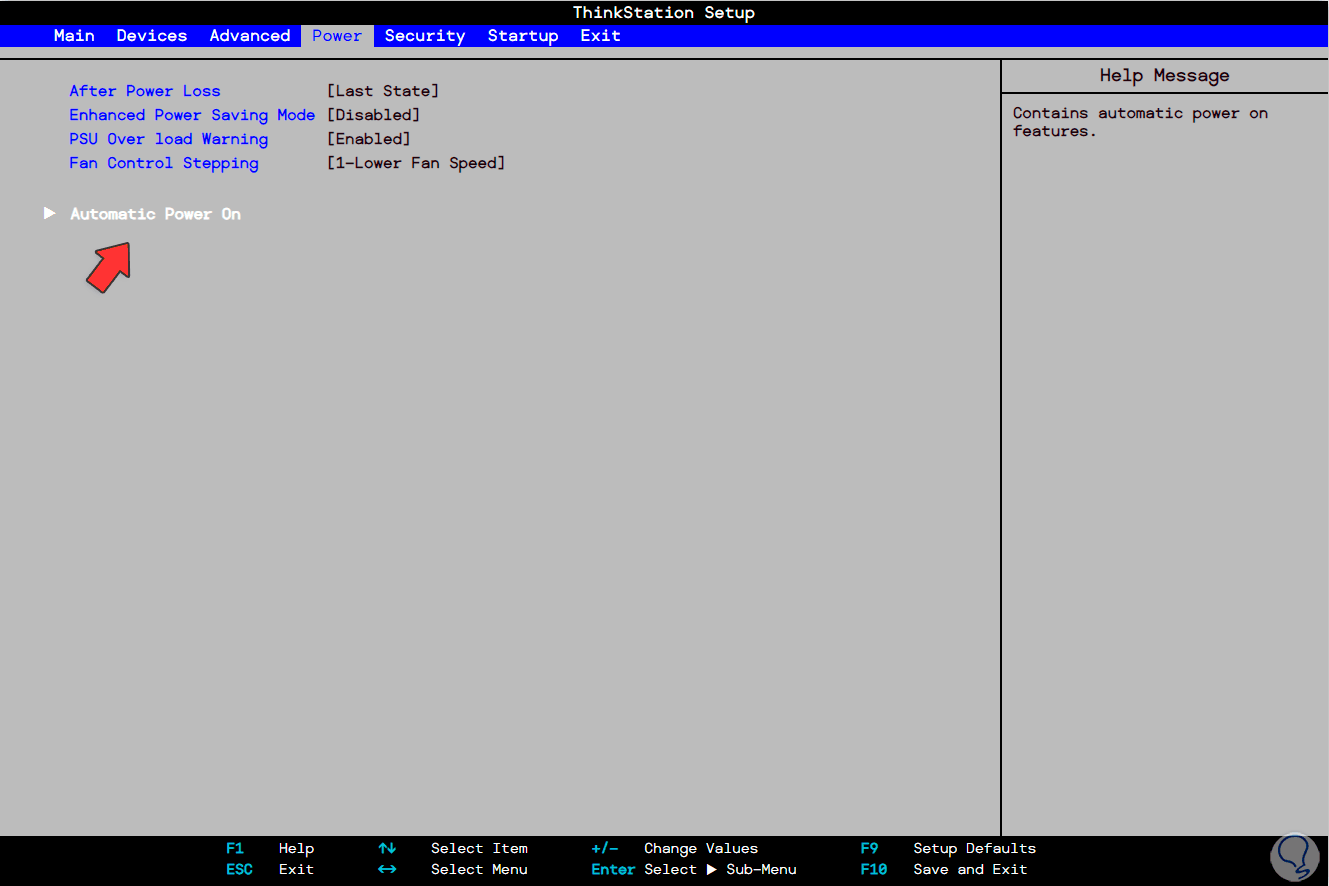Click the Enter Select Sub-Menu hint

point(694,870)
